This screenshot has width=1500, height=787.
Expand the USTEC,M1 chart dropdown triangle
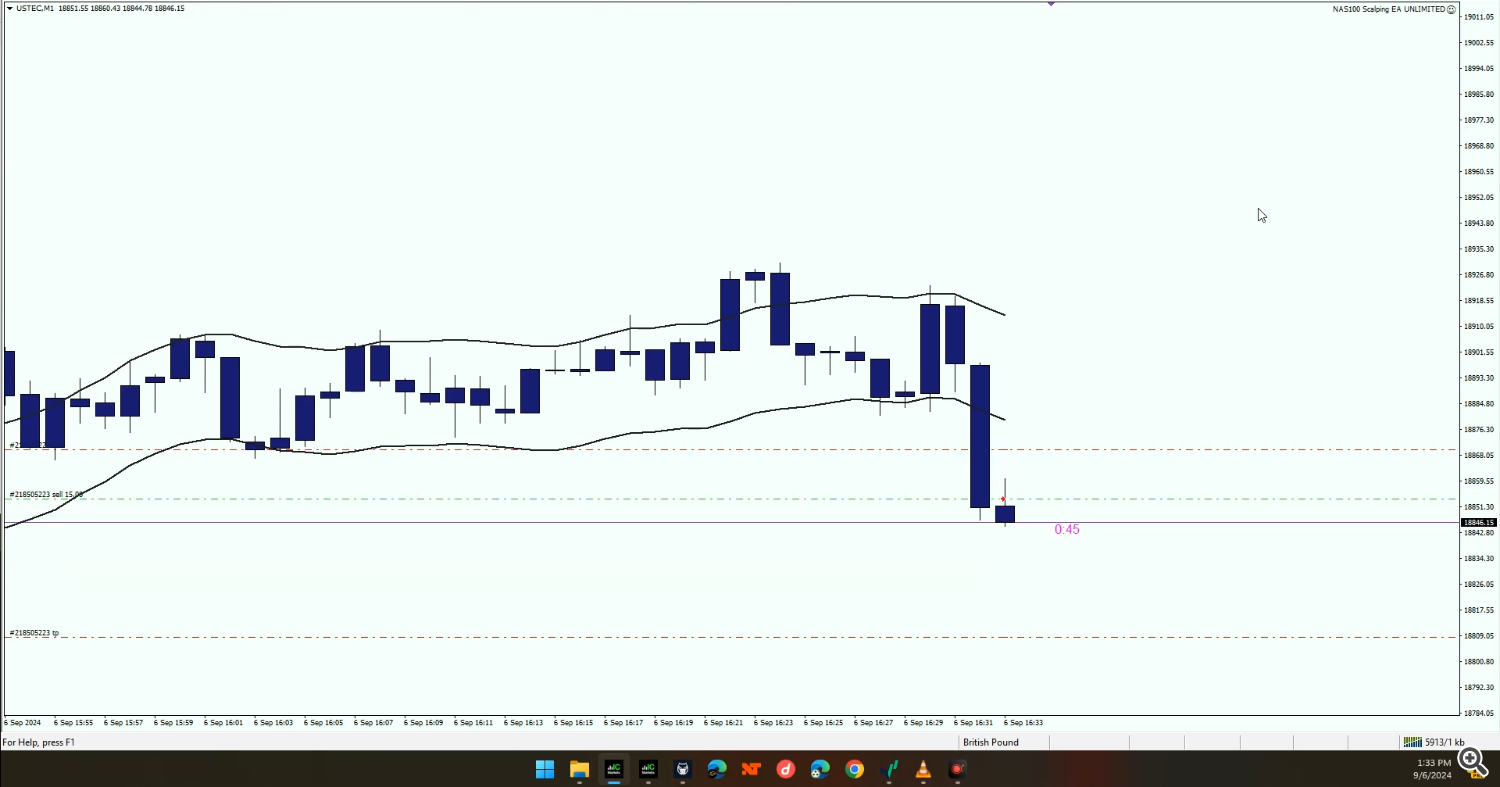point(9,8)
